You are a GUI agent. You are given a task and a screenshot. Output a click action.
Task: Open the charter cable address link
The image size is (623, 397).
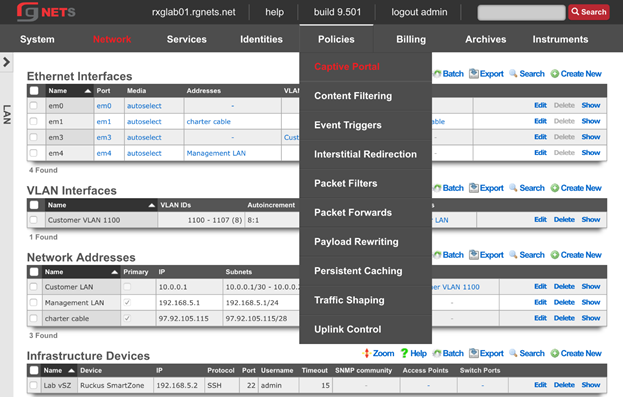click(209, 122)
